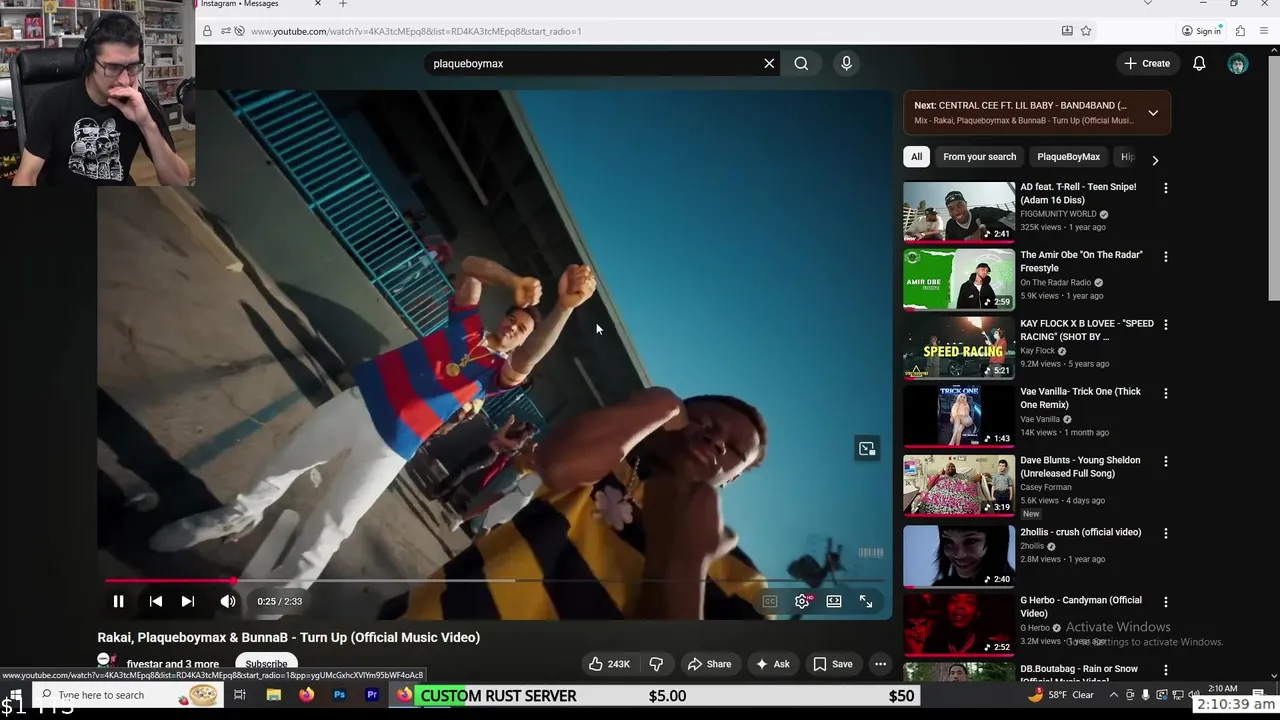This screenshot has height=720, width=1280.
Task: Open options for Candyman video
Action: click(1165, 602)
